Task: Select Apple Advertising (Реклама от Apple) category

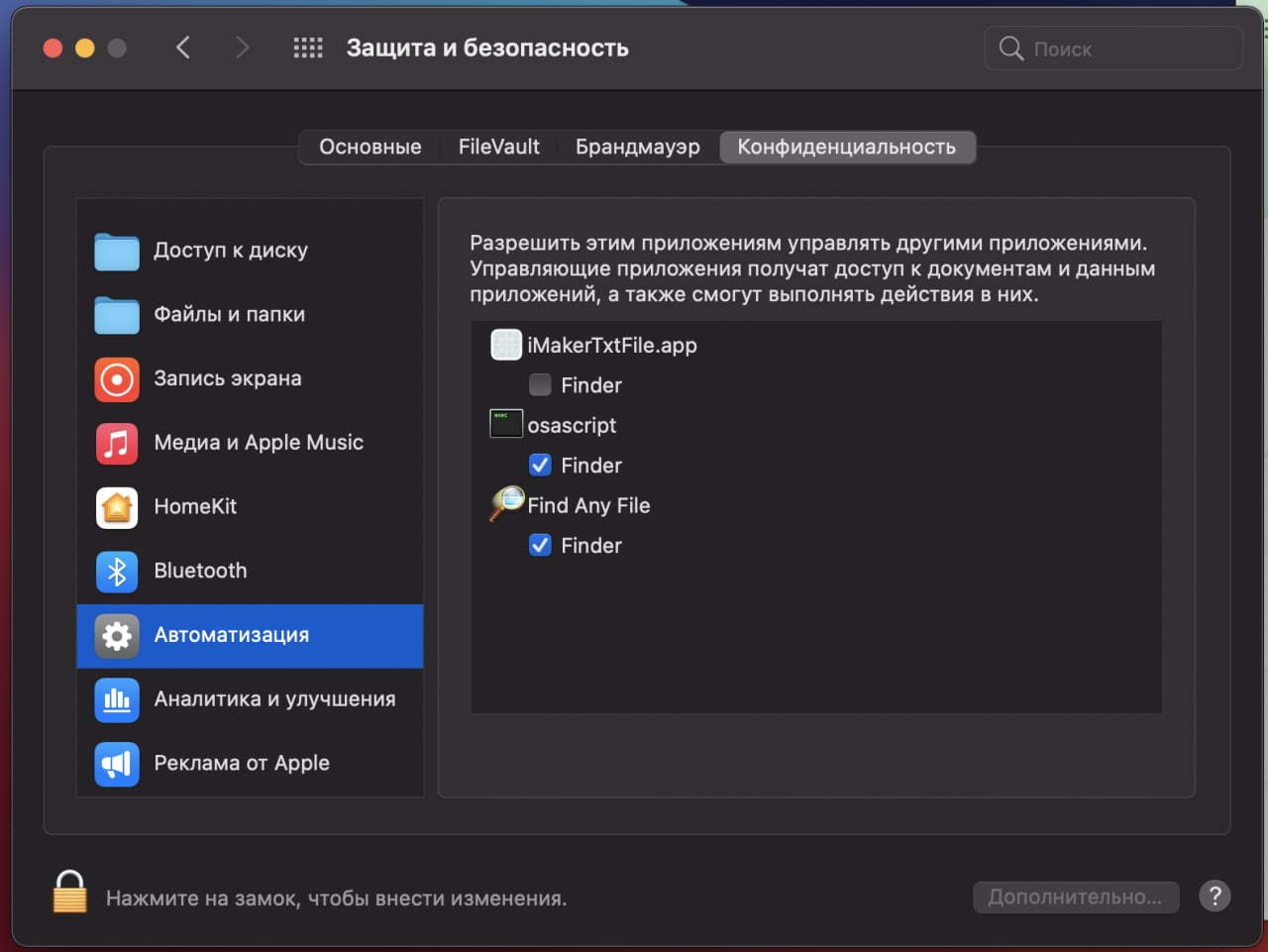Action: click(241, 764)
